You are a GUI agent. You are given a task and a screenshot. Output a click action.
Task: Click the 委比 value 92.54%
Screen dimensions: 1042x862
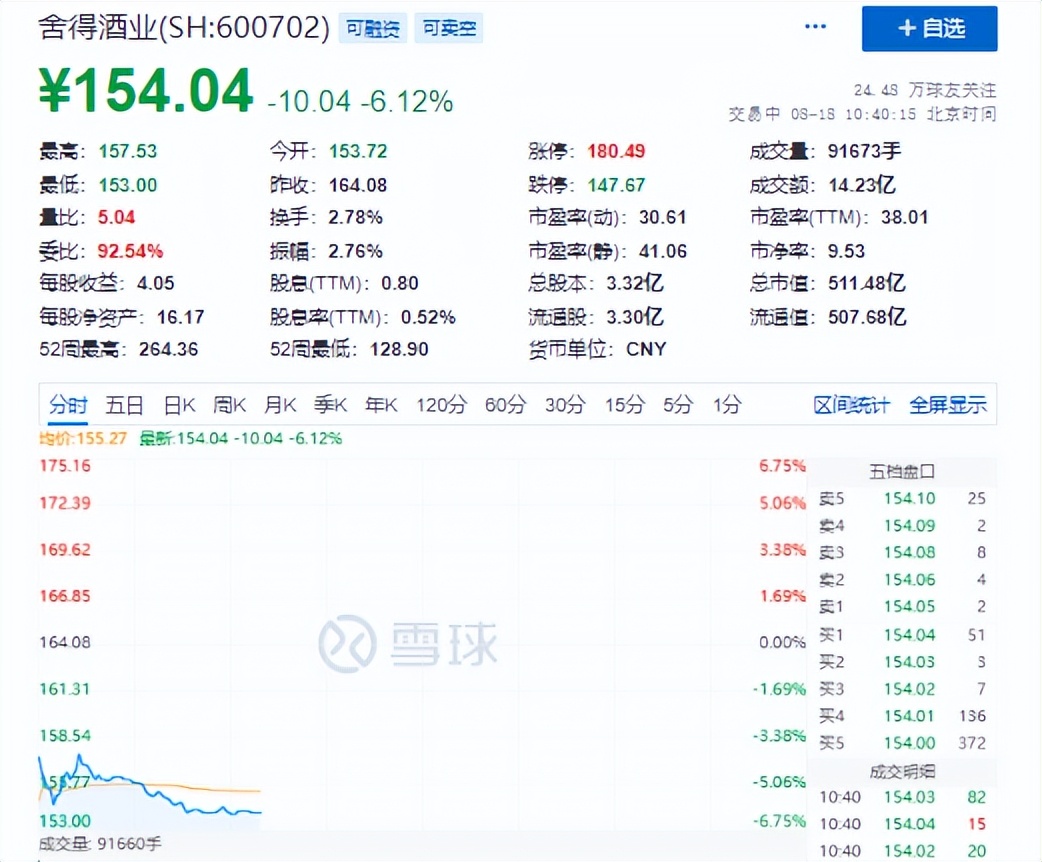click(130, 251)
